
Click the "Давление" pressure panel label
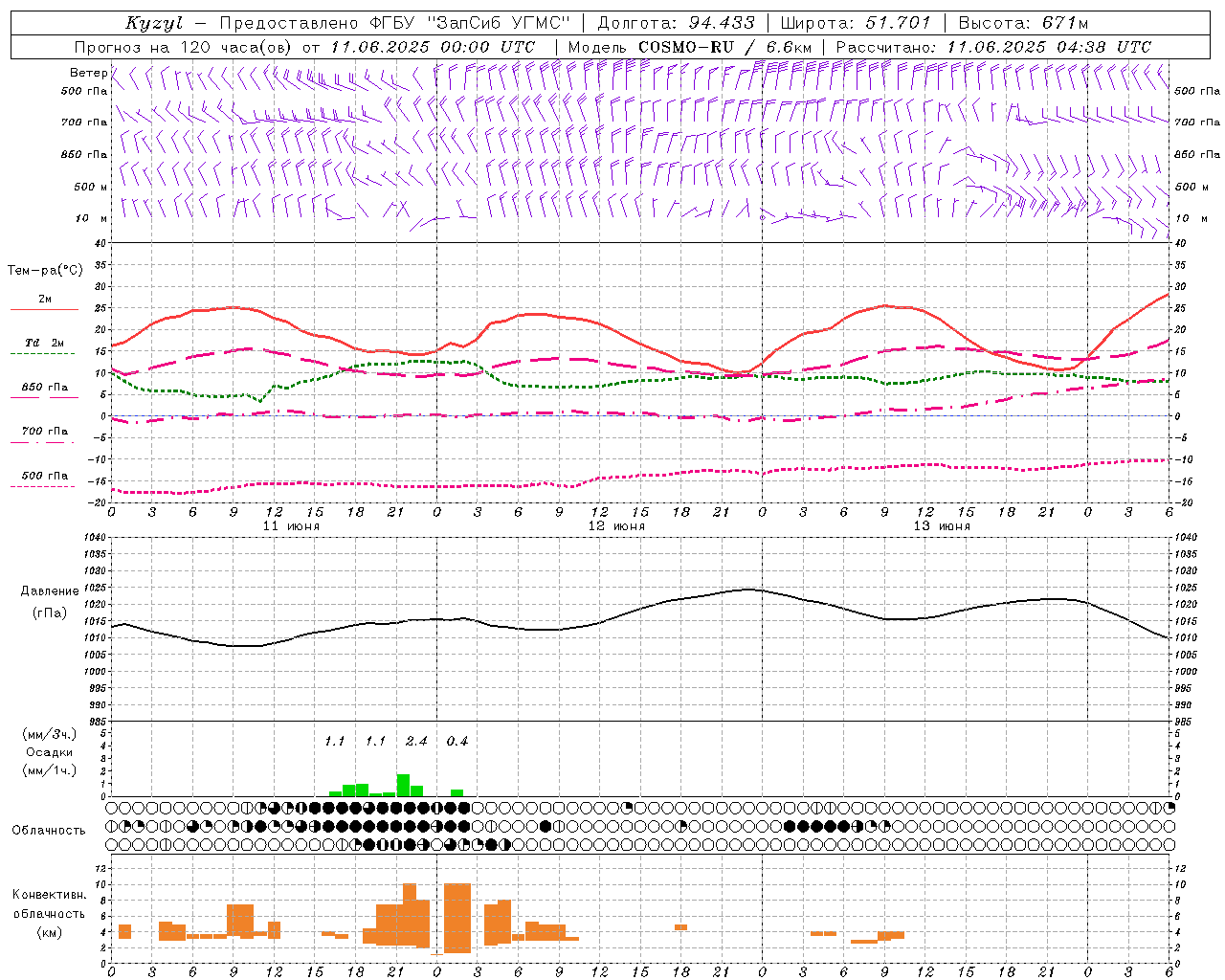click(50, 591)
